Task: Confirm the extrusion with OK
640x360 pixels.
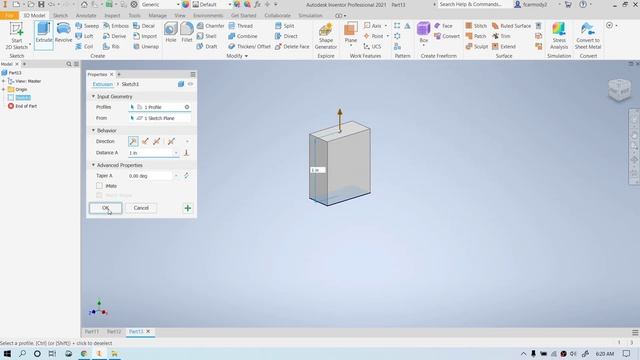Action: pos(105,208)
